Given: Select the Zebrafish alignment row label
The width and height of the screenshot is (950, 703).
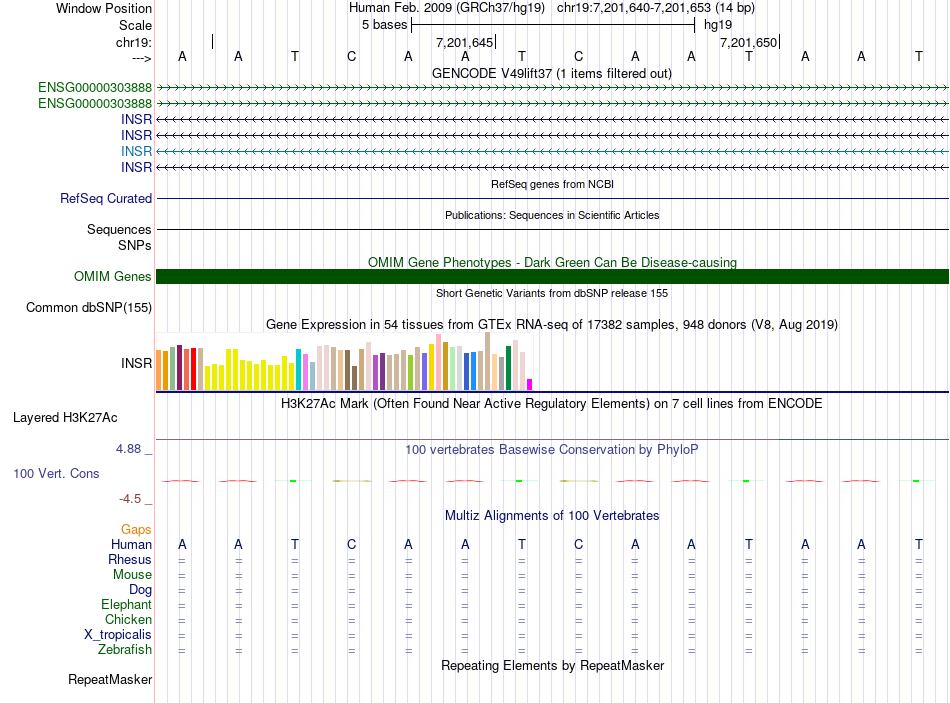Looking at the screenshot, I should coord(125,649).
